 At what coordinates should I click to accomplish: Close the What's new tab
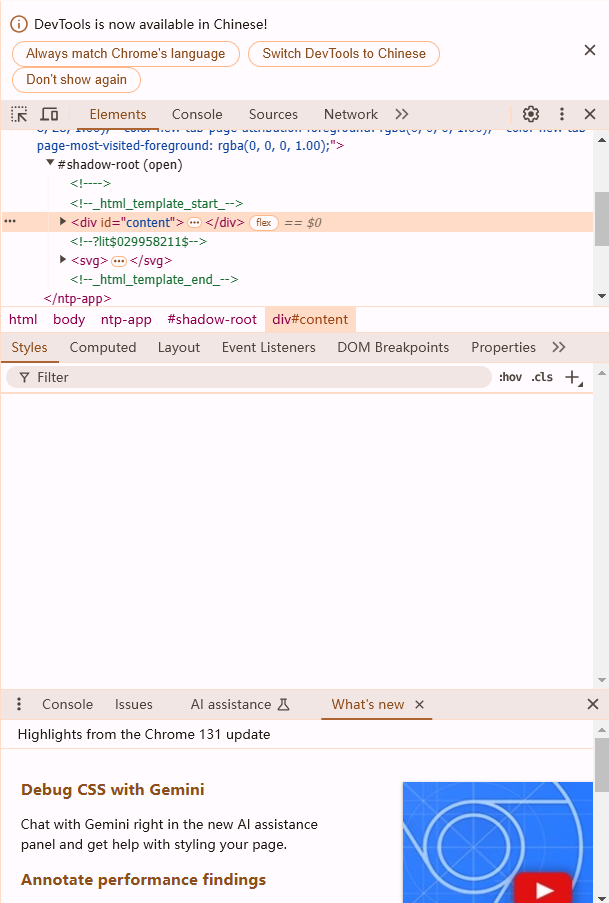[x=419, y=704]
